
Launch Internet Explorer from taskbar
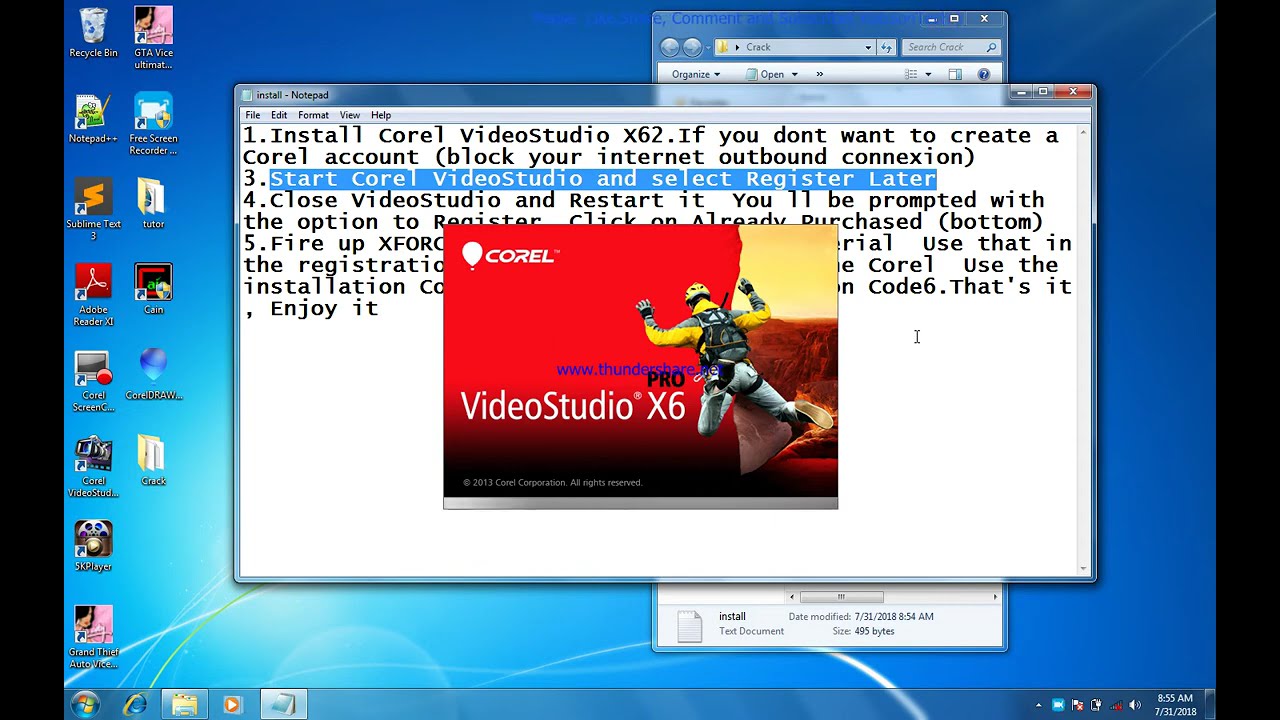[x=137, y=705]
